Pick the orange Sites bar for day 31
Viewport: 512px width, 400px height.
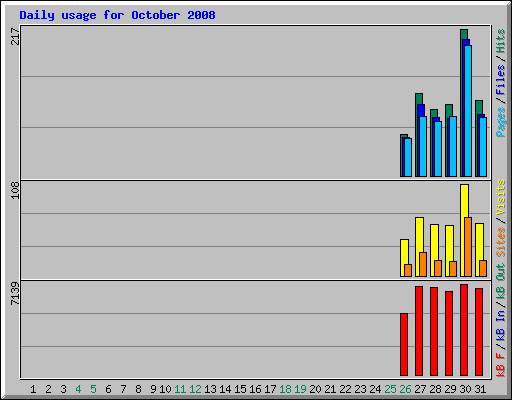click(x=483, y=269)
